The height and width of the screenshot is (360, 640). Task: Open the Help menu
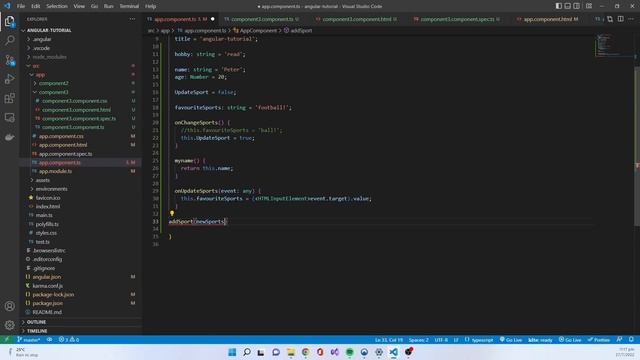pos(150,6)
